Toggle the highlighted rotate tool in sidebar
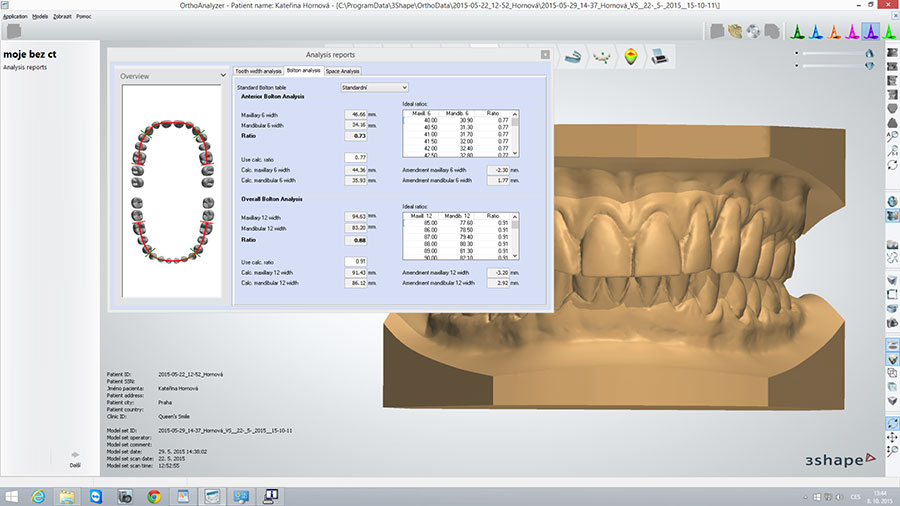Screen dimensions: 900x506 click(892, 423)
